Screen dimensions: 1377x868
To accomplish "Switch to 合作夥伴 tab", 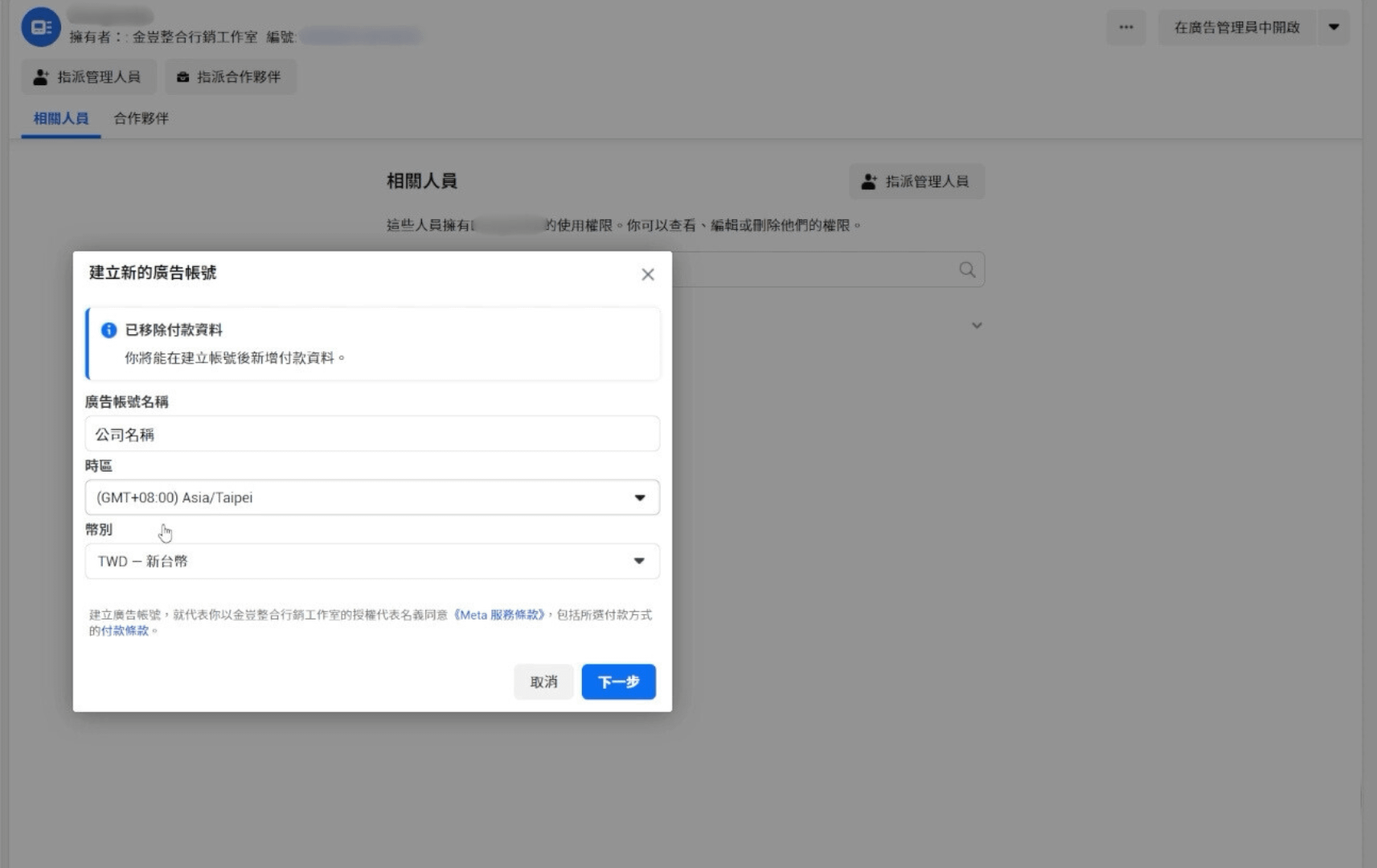I will coord(141,119).
